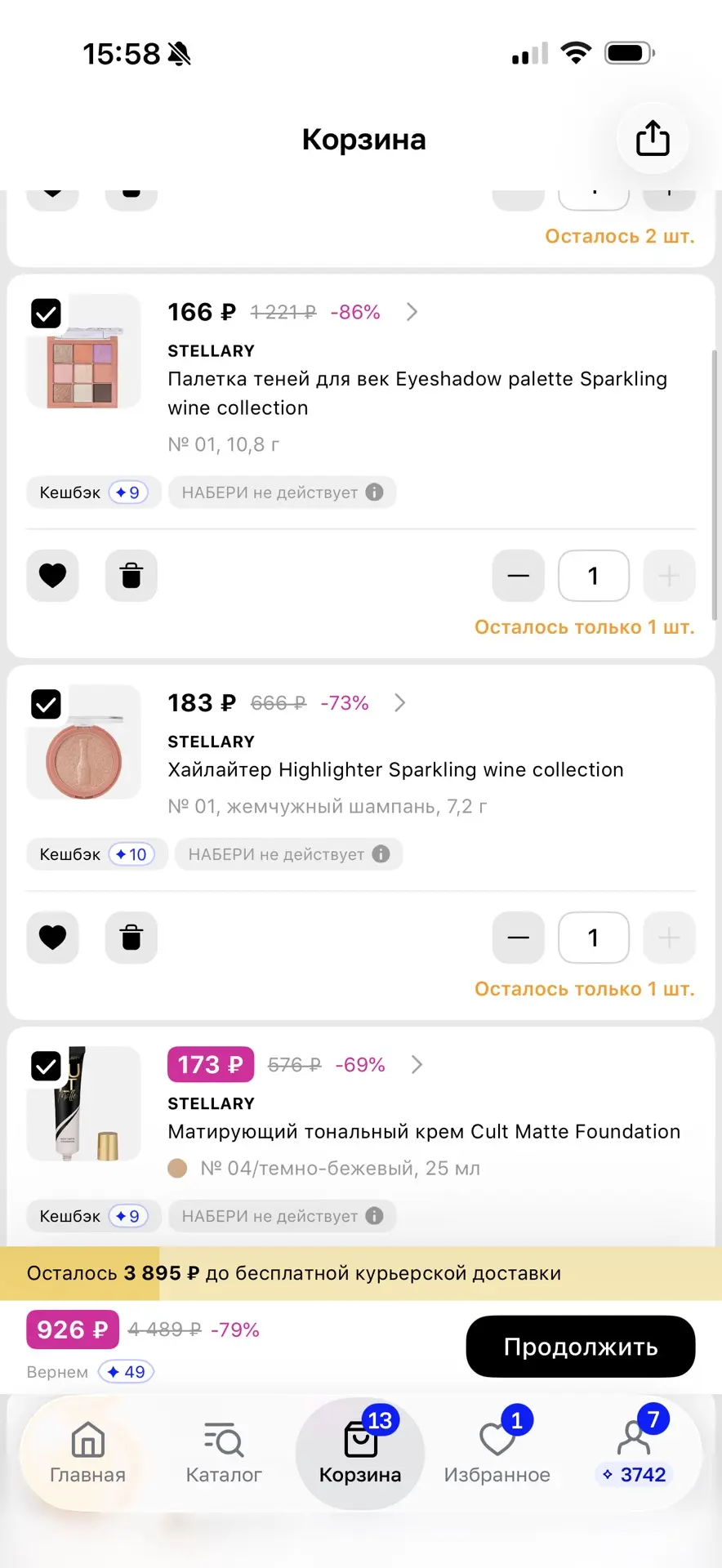Tap the Продолжить button
722x1568 pixels.
pyautogui.click(x=581, y=1347)
